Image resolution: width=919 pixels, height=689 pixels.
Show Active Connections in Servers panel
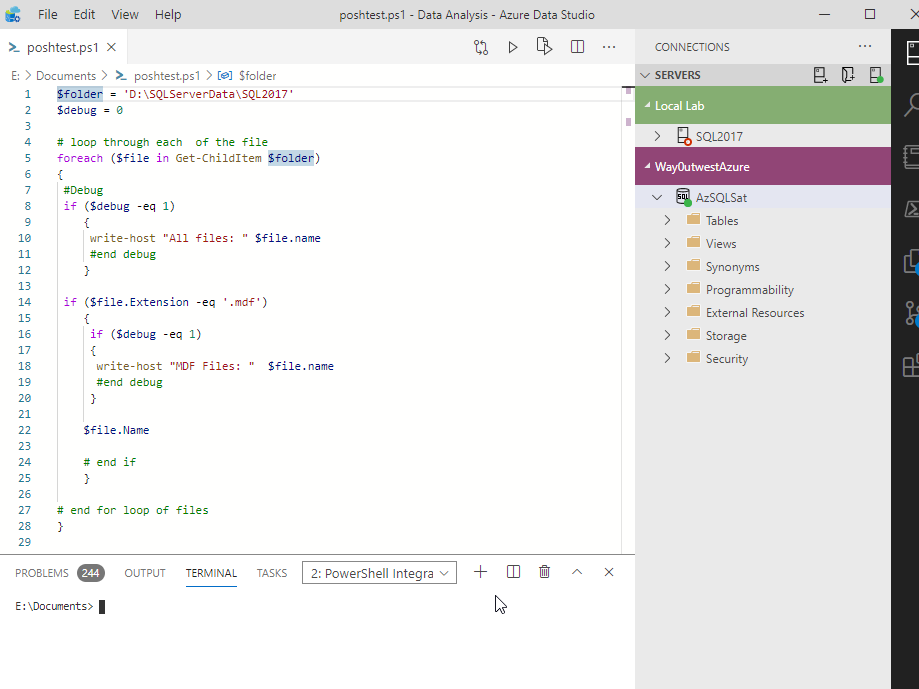pyautogui.click(x=876, y=75)
